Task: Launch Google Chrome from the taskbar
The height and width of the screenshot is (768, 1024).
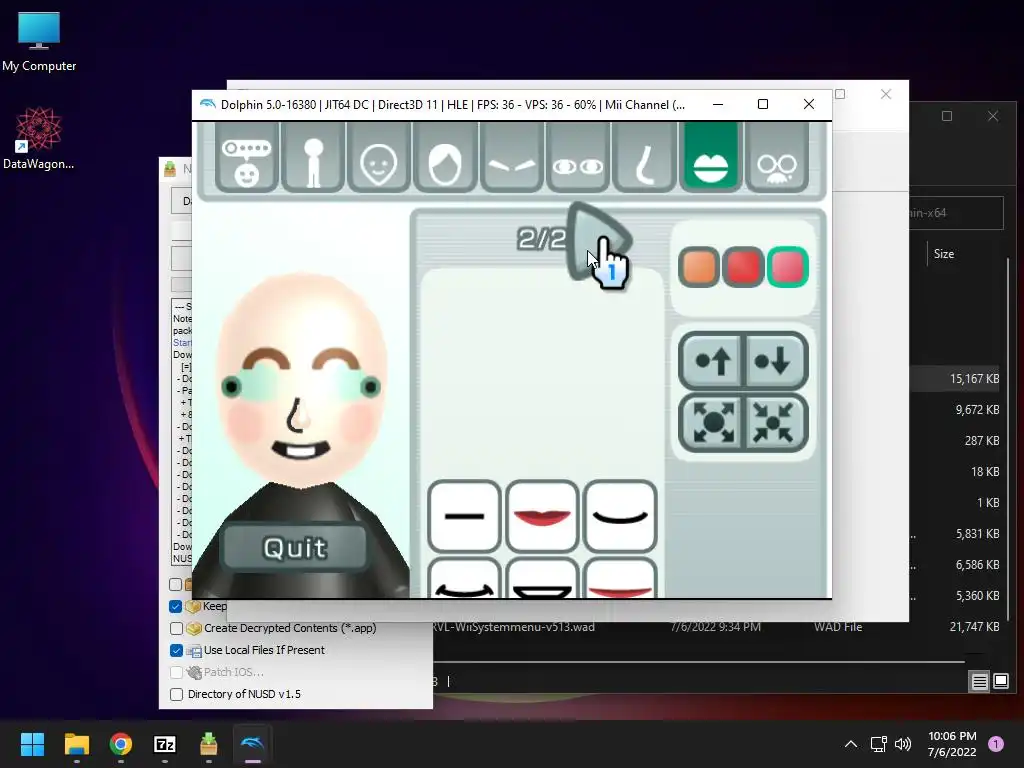Action: [121, 744]
